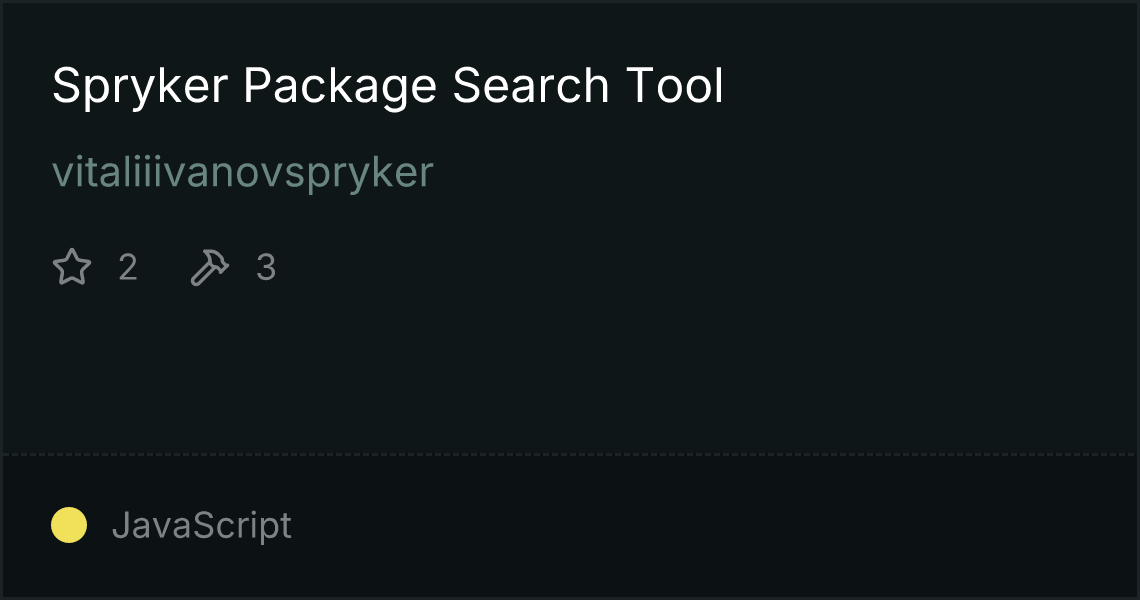Visit the author name below the title
The image size is (1140, 600).
(242, 172)
